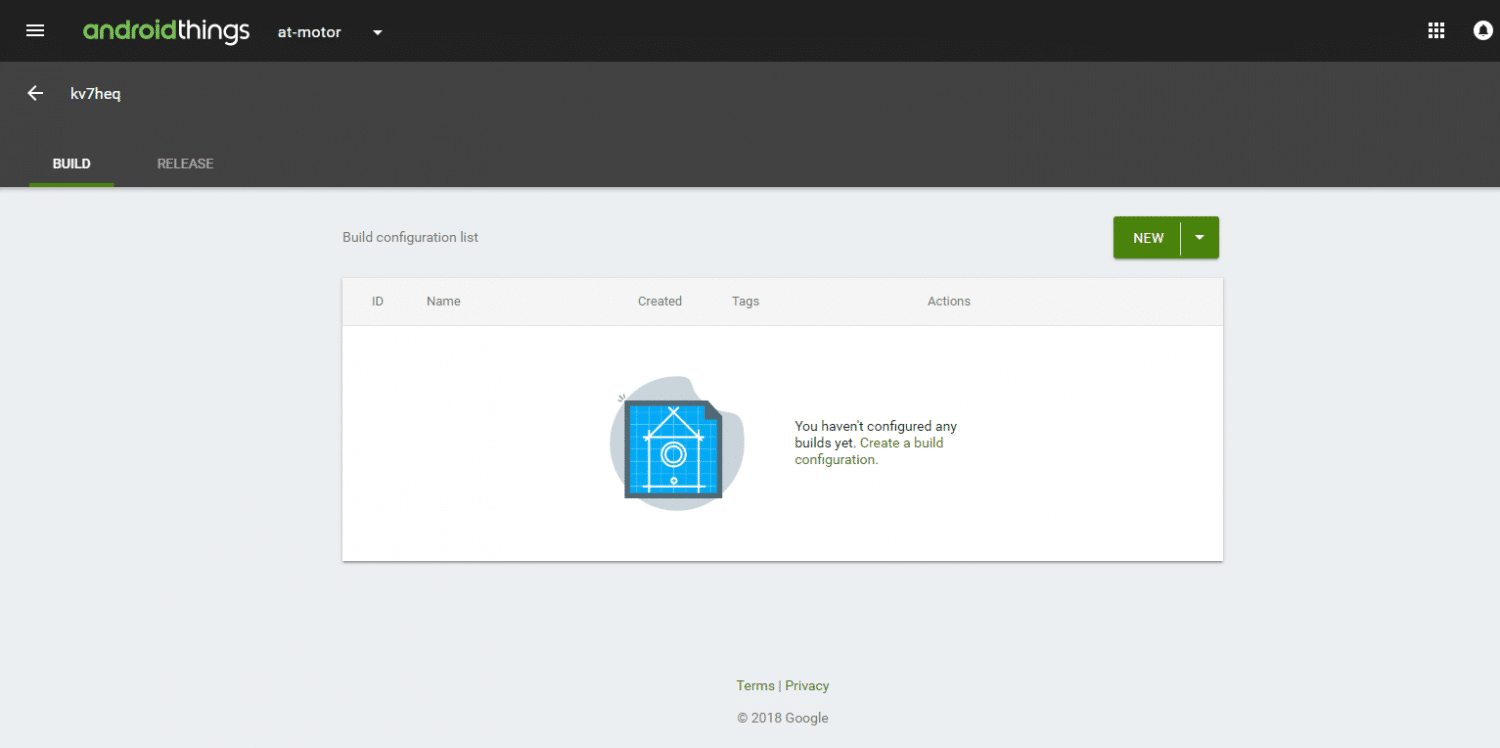This screenshot has height=748, width=1500.
Task: Click the Actions column header
Action: pos(949,301)
